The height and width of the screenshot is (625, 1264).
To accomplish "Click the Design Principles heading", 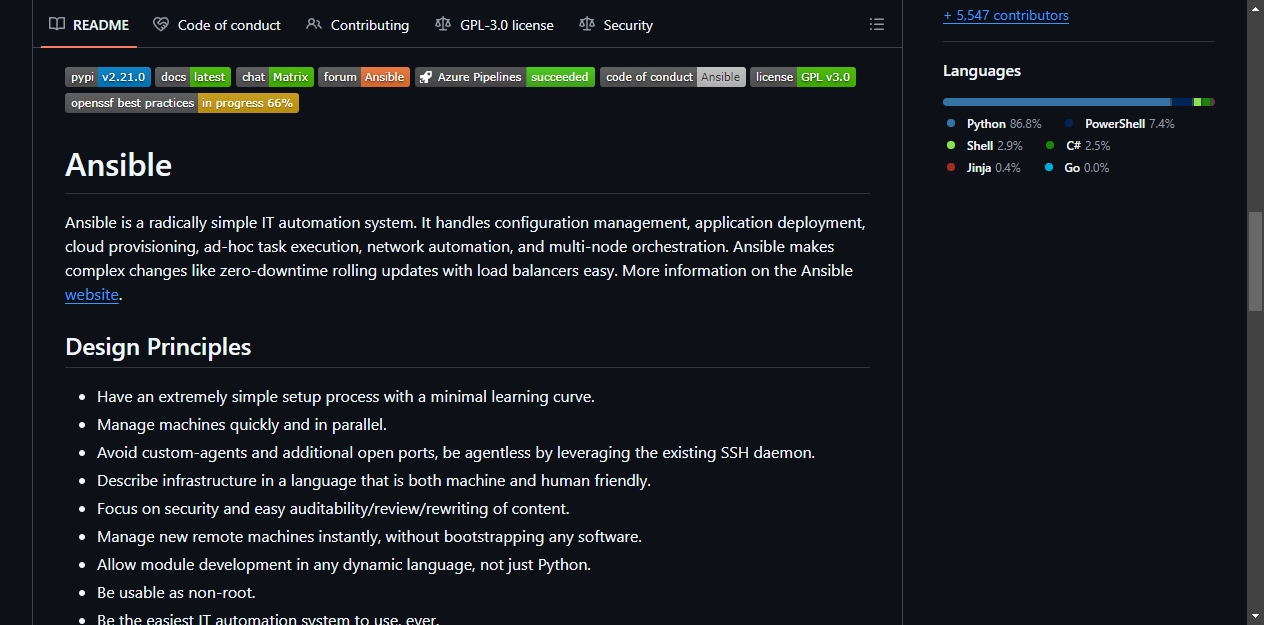I will 158,347.
